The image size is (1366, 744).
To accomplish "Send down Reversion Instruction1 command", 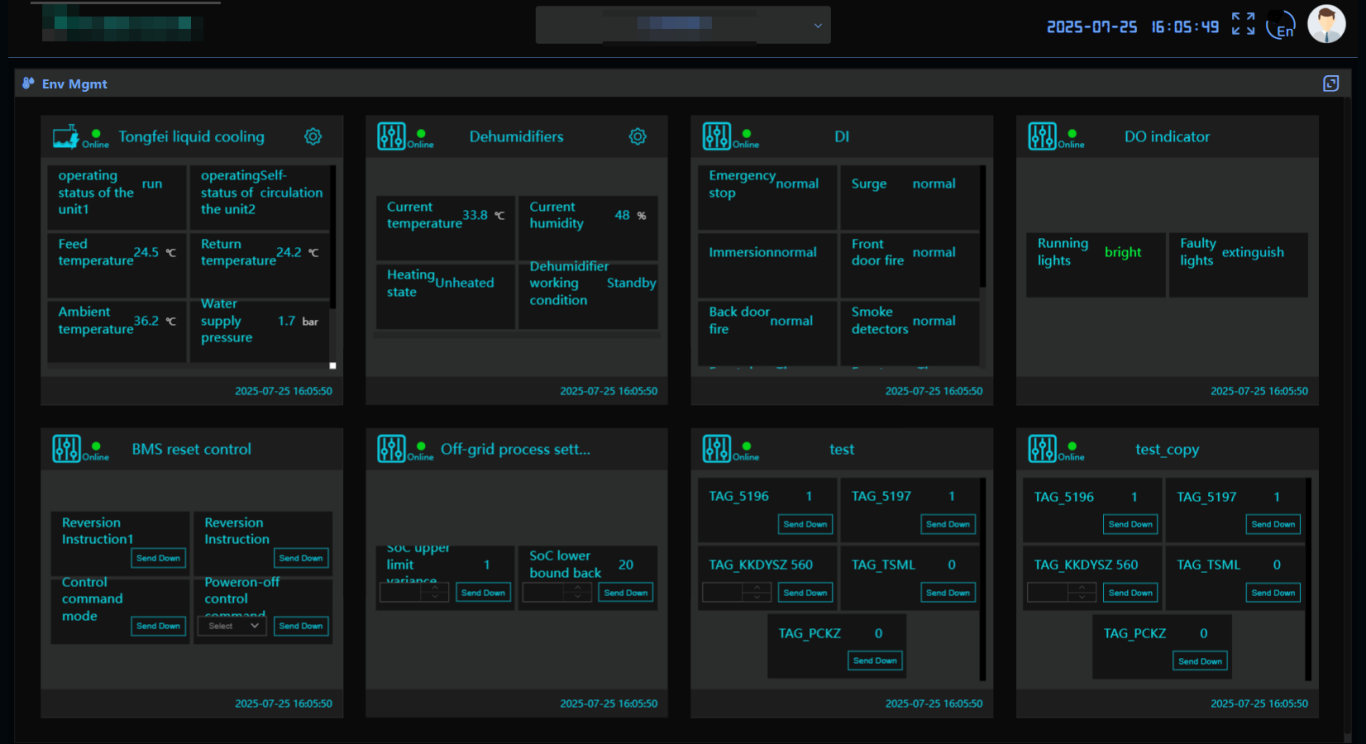I will click(x=159, y=558).
